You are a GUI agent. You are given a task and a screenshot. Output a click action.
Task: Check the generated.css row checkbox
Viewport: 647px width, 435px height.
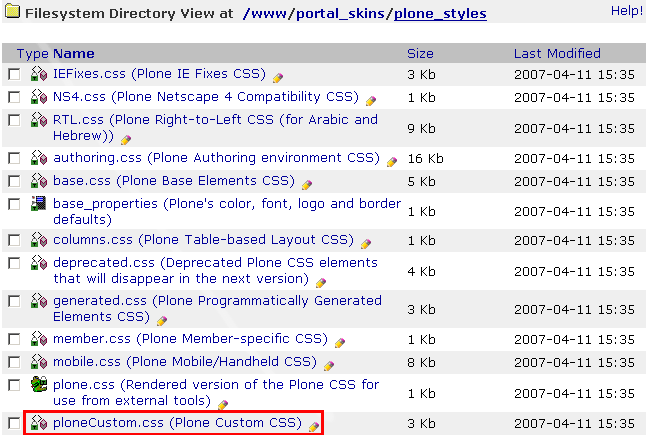(14, 302)
